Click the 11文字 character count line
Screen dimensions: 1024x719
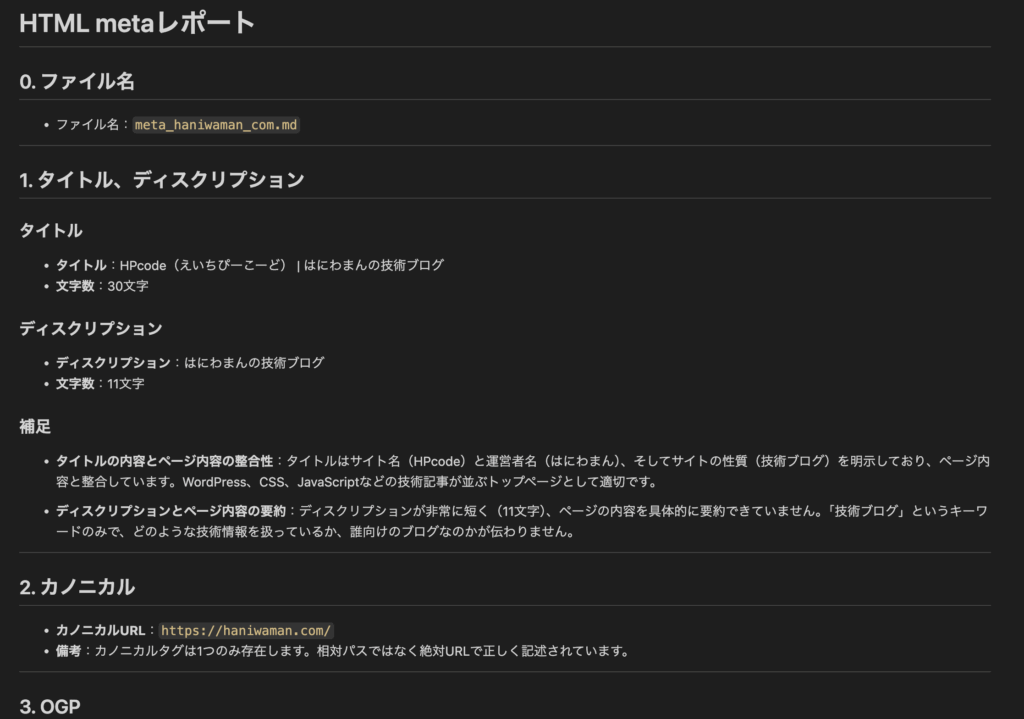(x=100, y=384)
